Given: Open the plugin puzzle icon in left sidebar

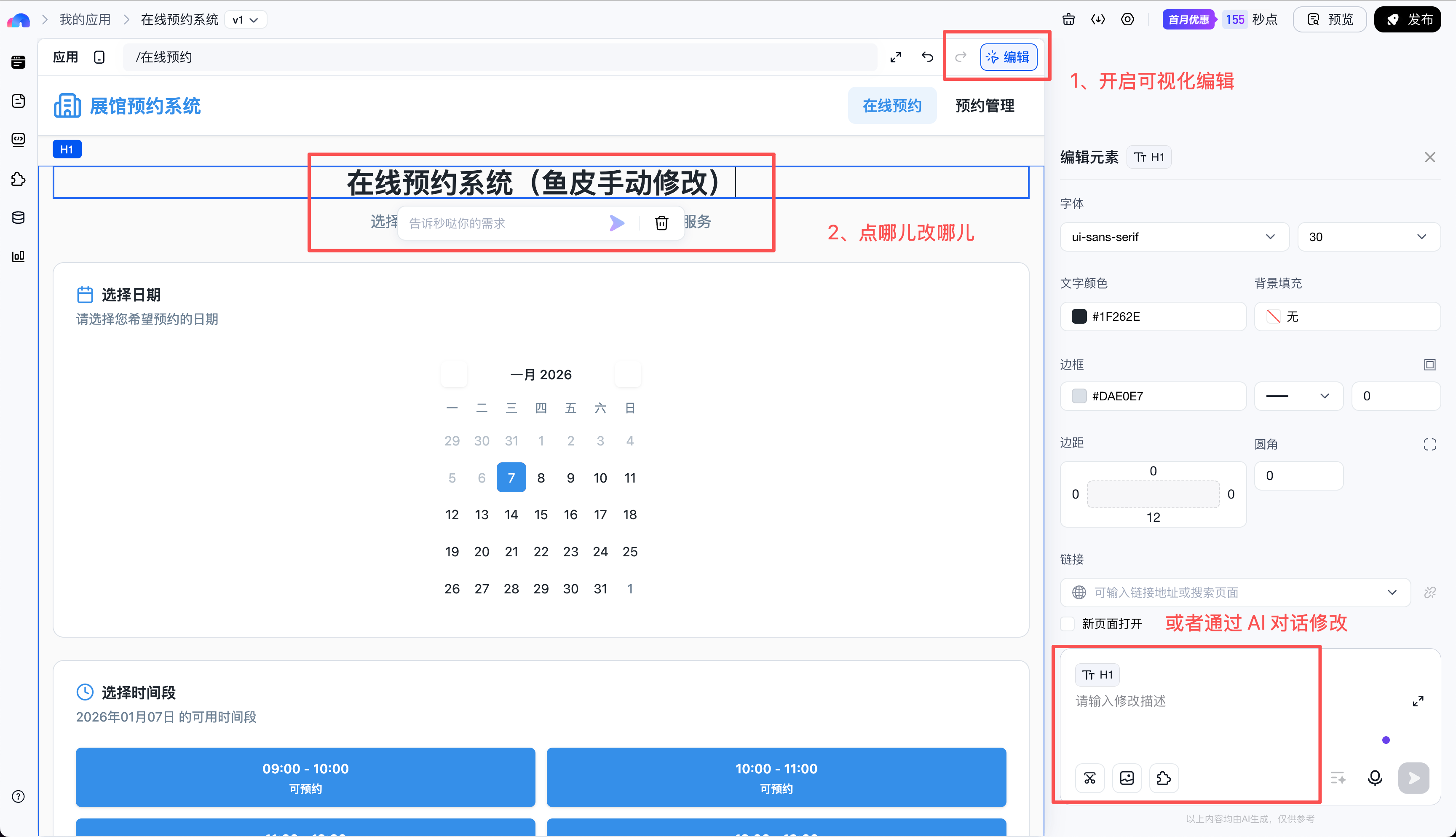Looking at the screenshot, I should pyautogui.click(x=19, y=179).
